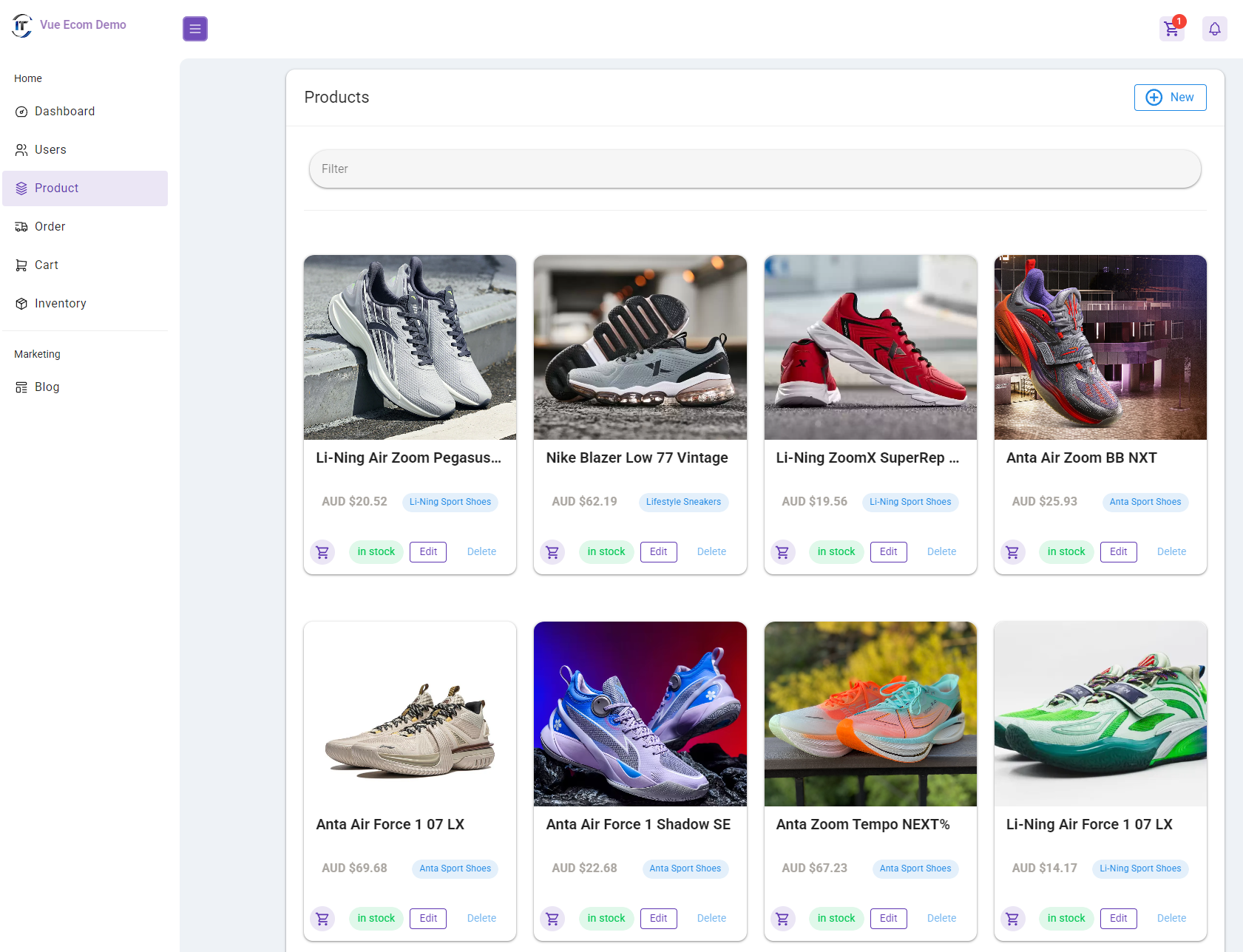
Task: Open the Nike Blazer Low 77 Vintage image
Action: tap(640, 347)
